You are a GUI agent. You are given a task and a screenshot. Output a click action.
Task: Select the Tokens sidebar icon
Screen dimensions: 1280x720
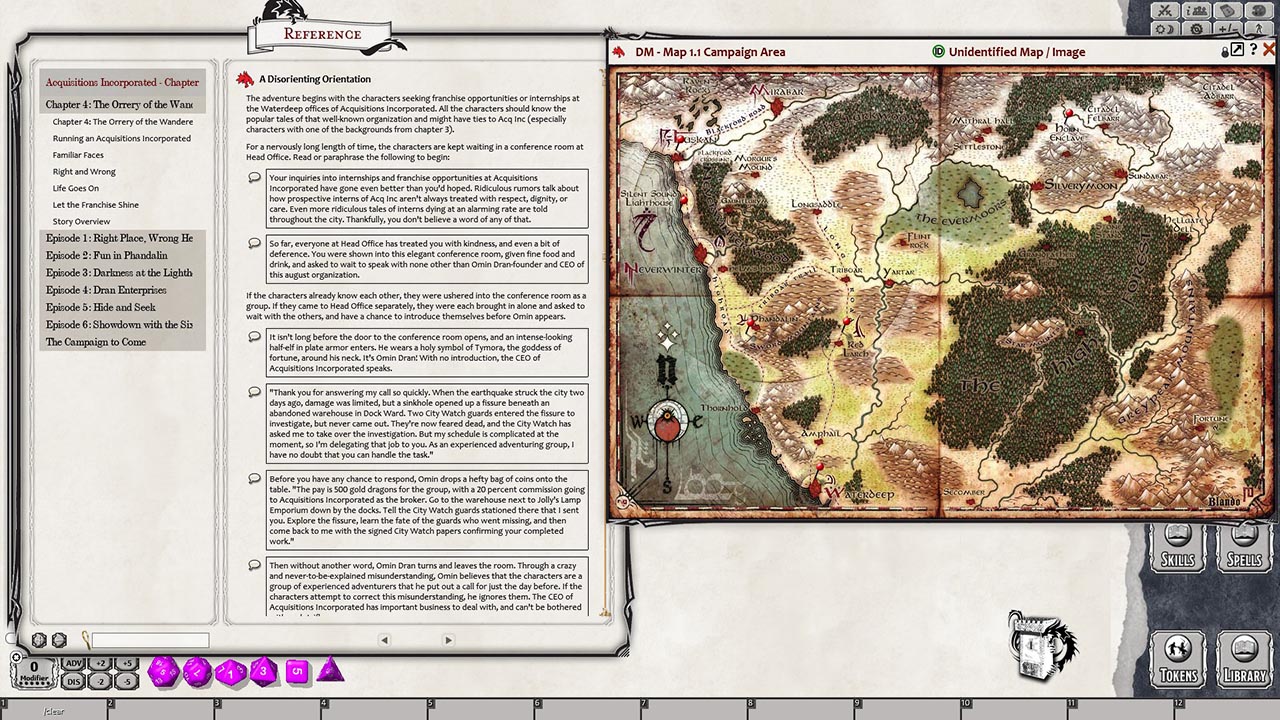click(x=1178, y=660)
